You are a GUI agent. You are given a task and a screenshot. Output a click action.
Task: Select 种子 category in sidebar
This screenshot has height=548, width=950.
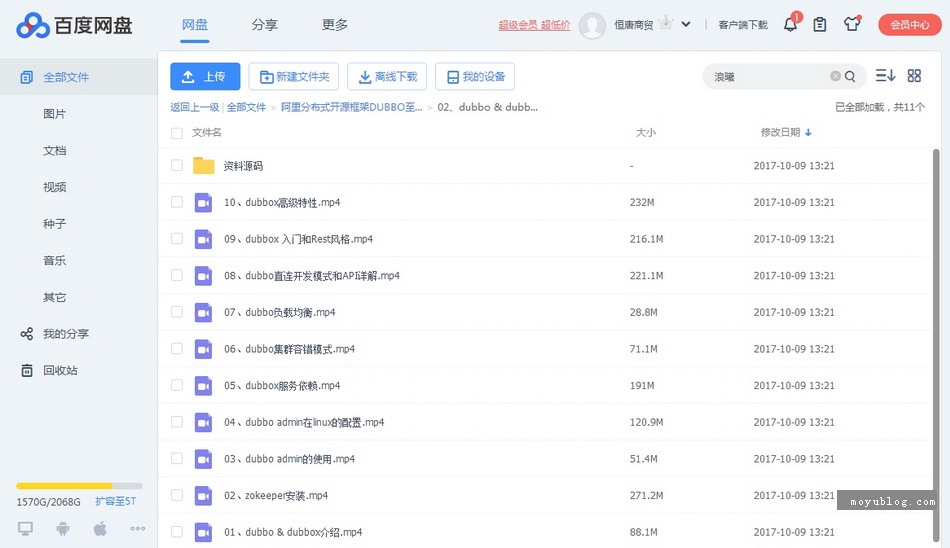(55, 224)
